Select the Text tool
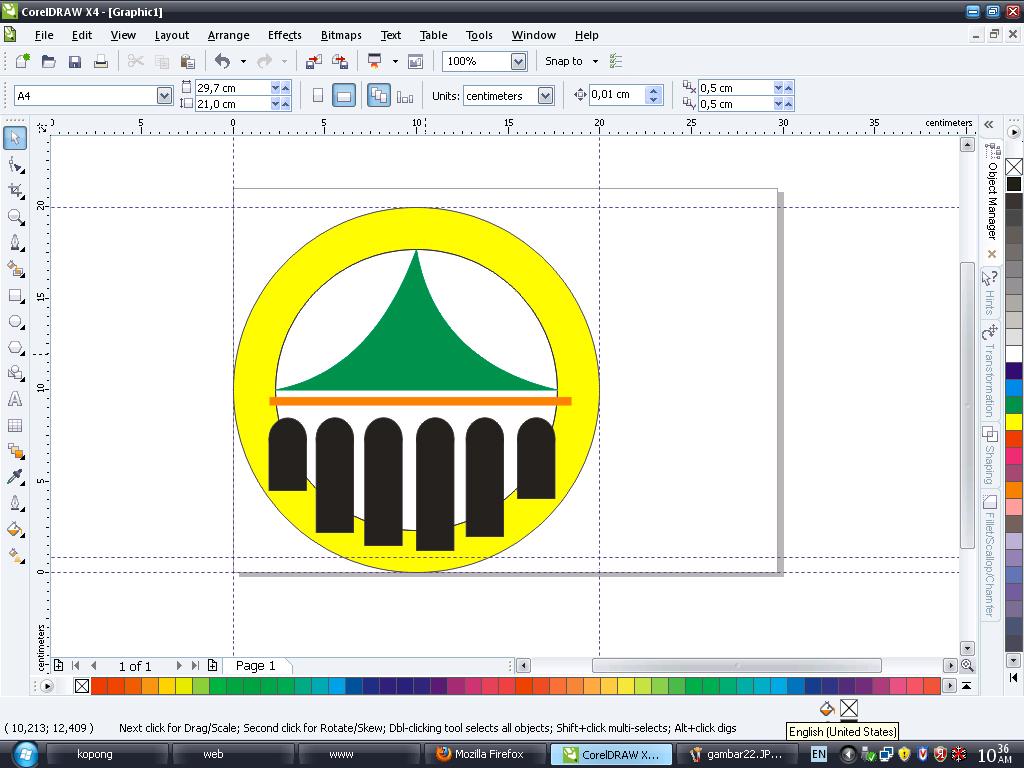The image size is (1024, 768). pos(15,399)
